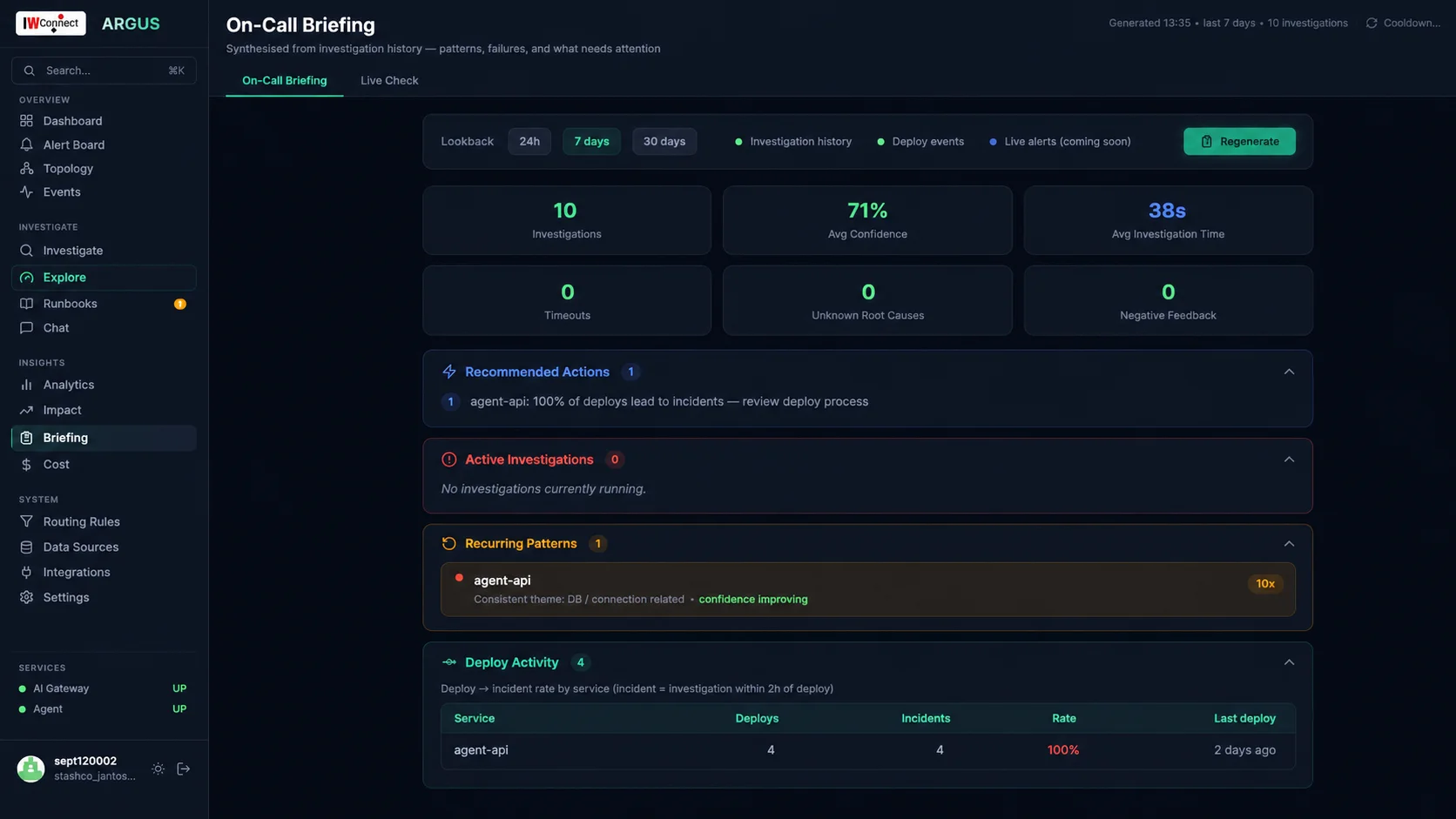Screen dimensions: 1456x819
Task: Click the Investigate magnifier icon
Action: click(26, 251)
